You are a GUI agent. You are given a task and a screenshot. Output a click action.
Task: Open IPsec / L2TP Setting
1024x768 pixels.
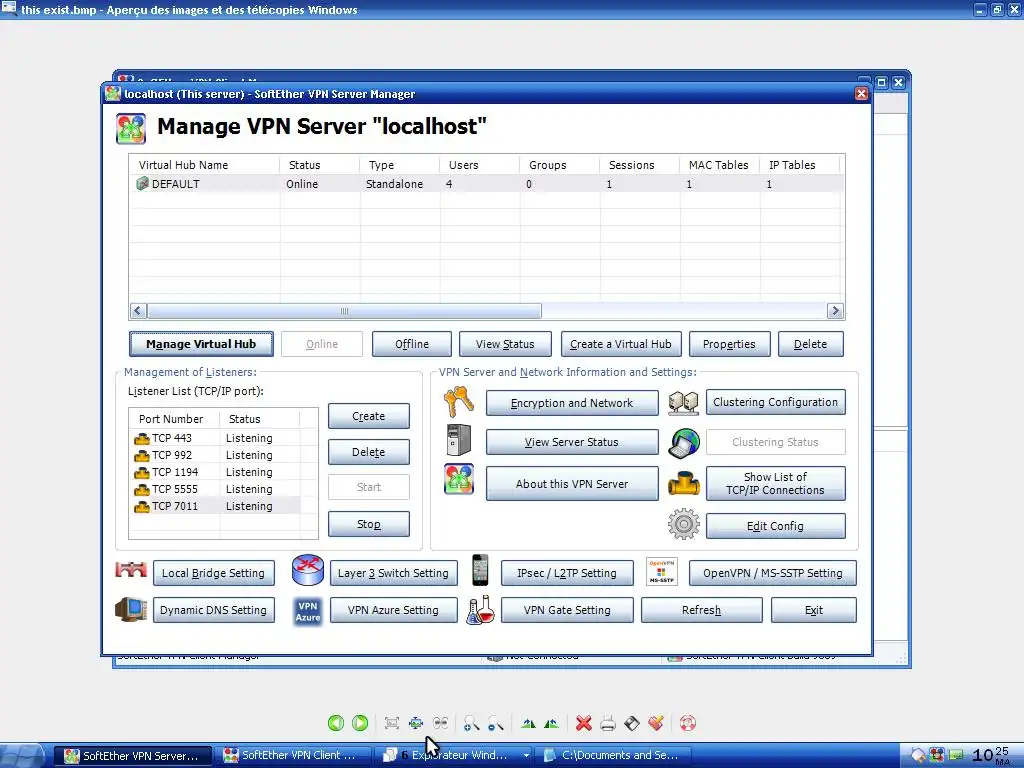567,573
